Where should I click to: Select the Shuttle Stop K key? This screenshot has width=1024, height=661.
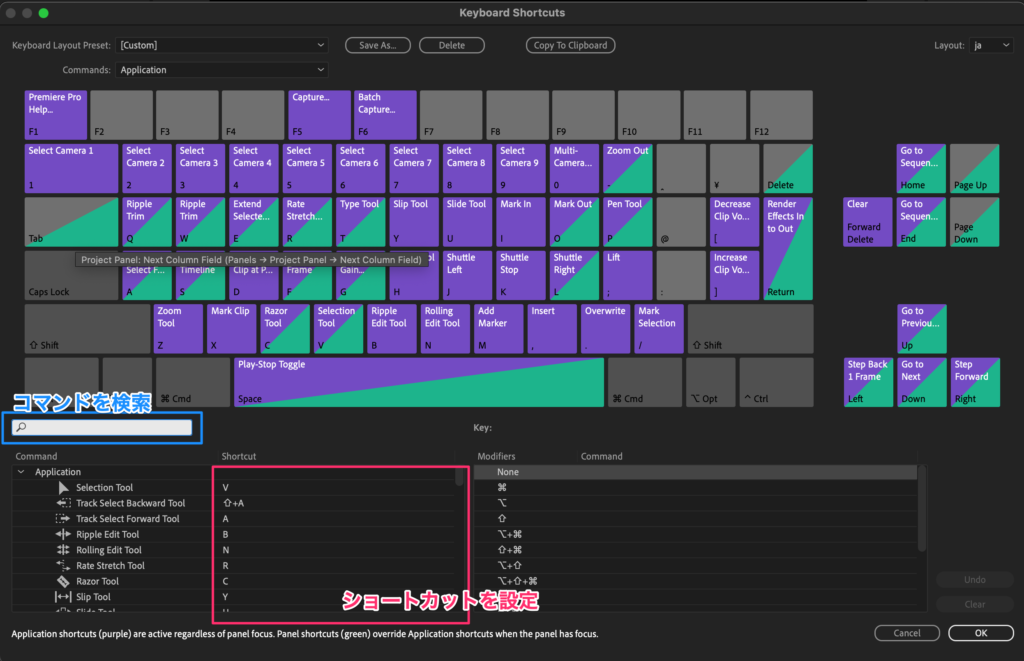pos(521,276)
